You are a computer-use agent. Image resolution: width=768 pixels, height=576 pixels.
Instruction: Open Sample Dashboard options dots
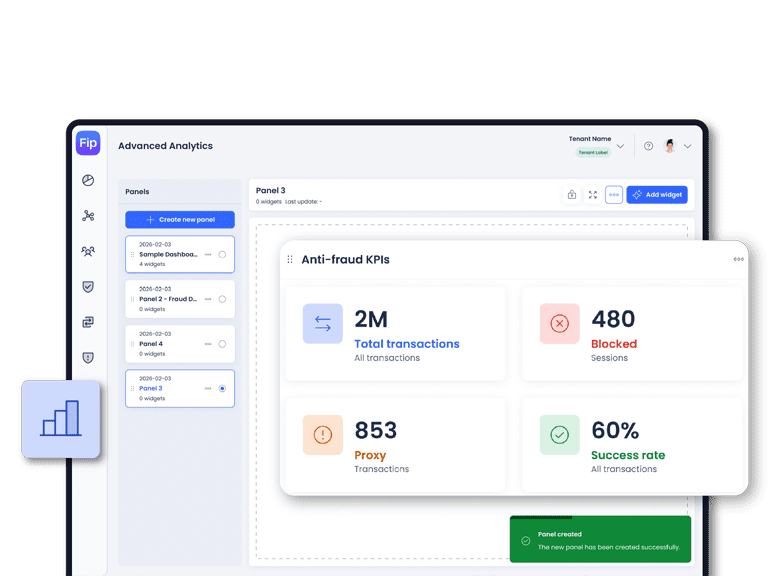tap(208, 255)
